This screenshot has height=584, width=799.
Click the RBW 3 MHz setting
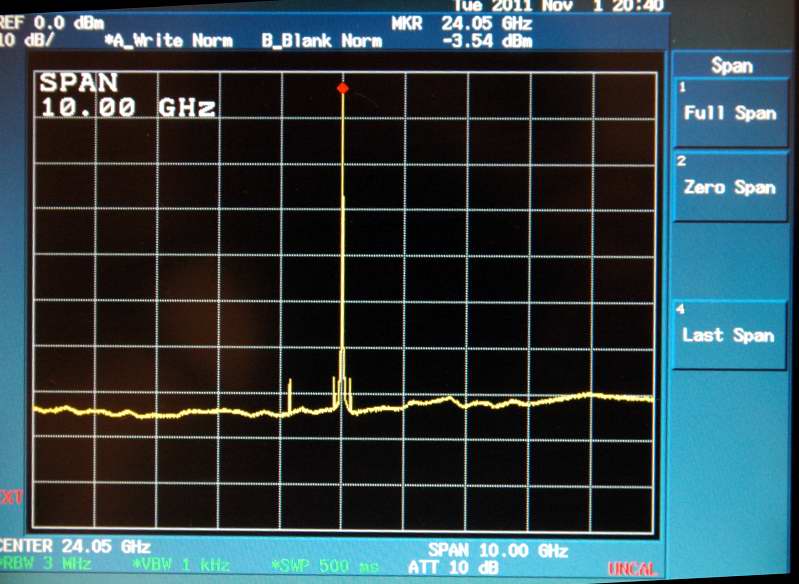(47, 564)
